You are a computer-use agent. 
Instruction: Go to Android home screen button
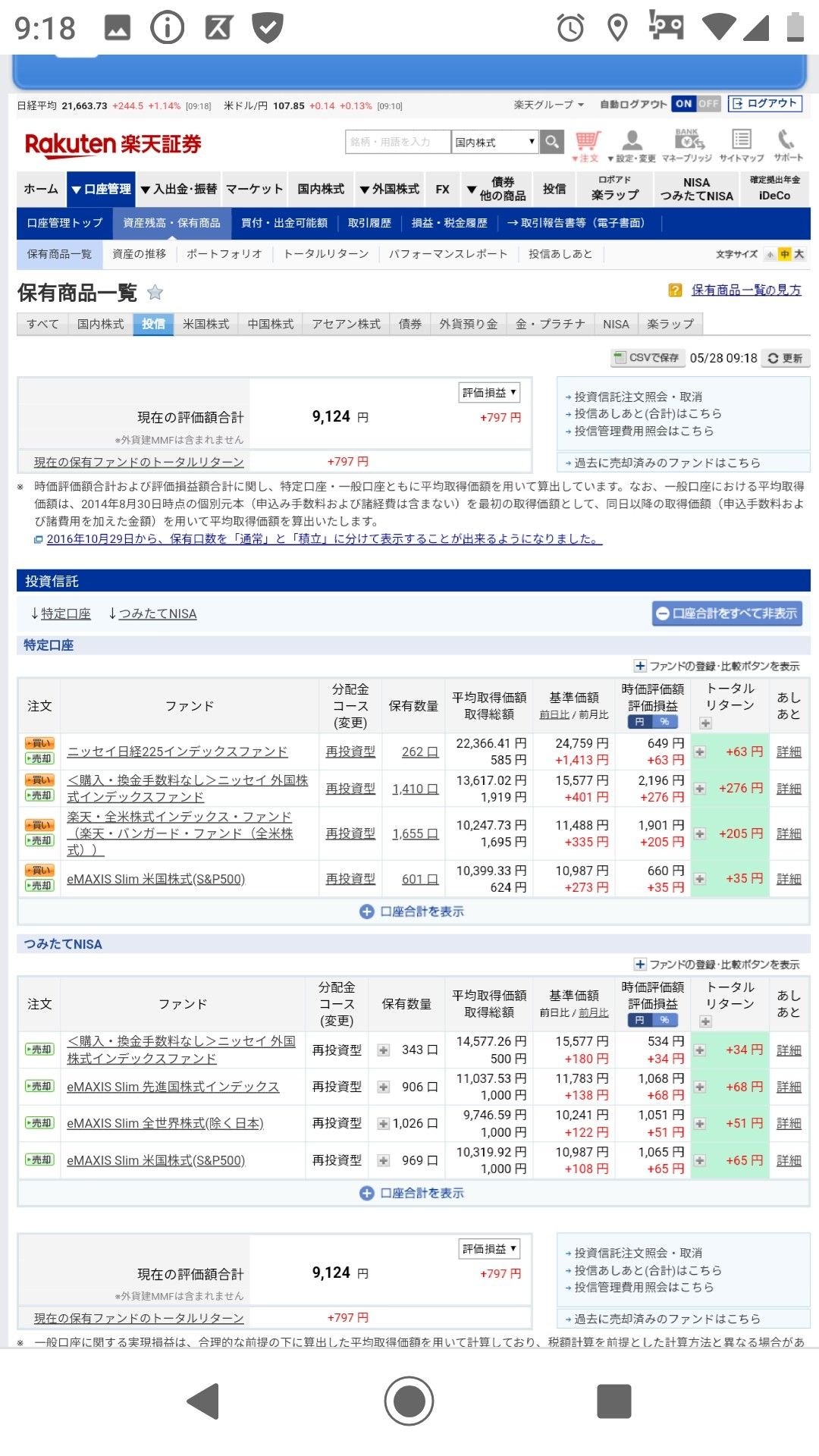click(409, 1401)
